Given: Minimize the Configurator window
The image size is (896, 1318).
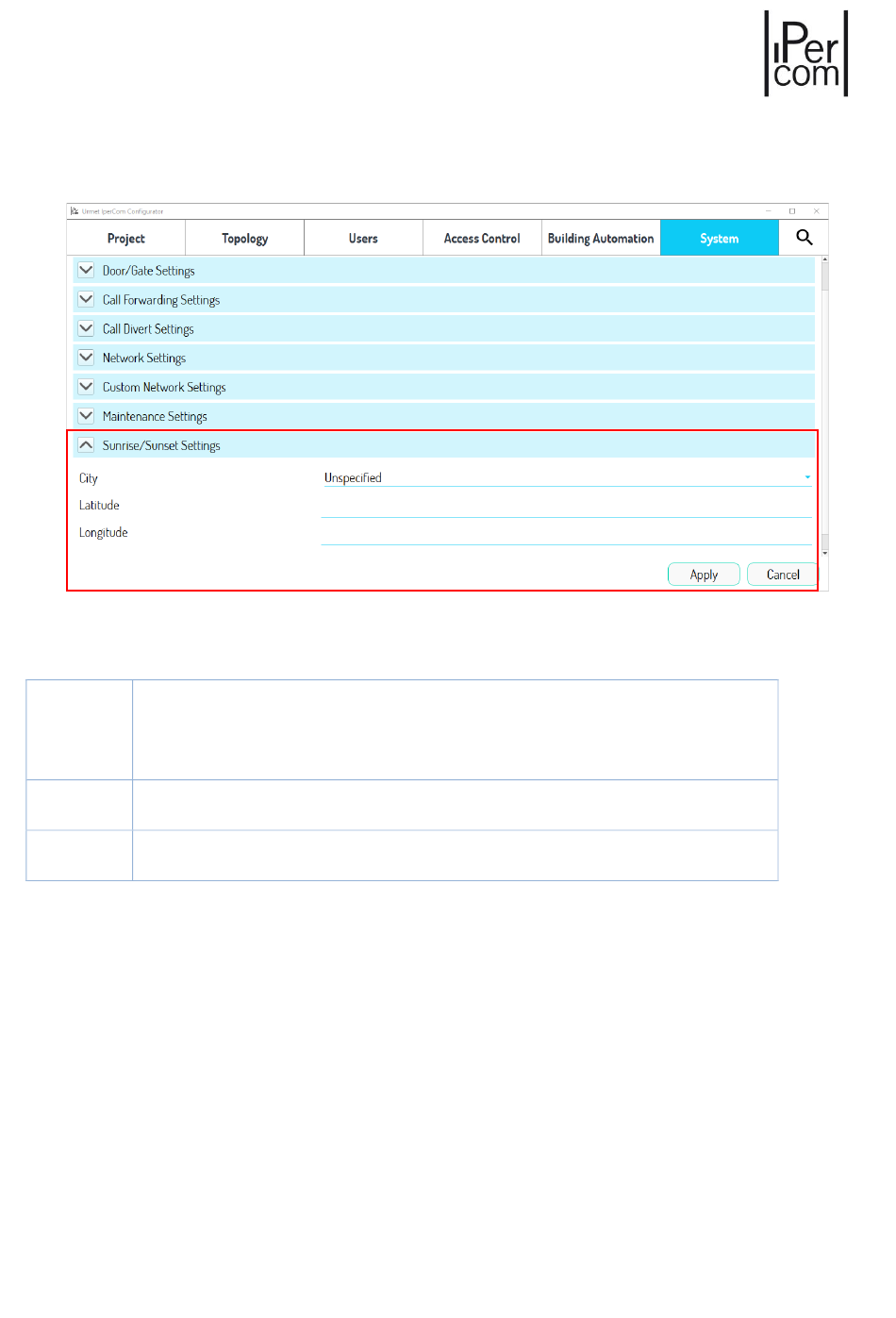Looking at the screenshot, I should click(768, 211).
